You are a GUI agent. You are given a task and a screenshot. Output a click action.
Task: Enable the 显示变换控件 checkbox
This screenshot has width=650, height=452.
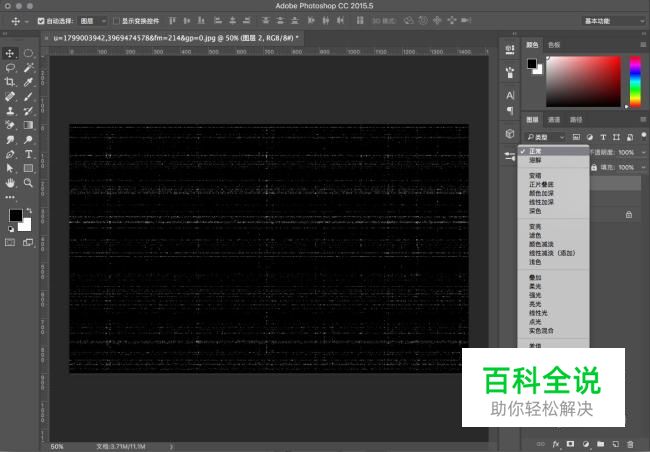pyautogui.click(x=116, y=21)
